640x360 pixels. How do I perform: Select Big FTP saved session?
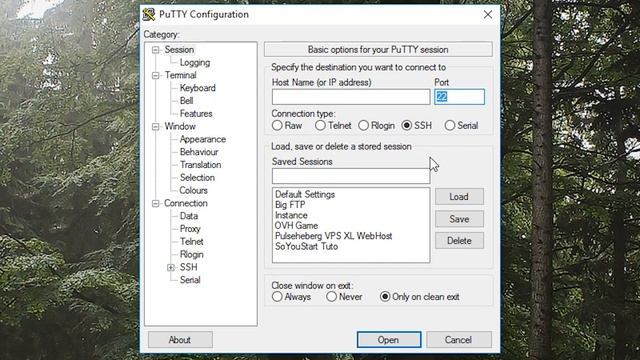pyautogui.click(x=290, y=205)
